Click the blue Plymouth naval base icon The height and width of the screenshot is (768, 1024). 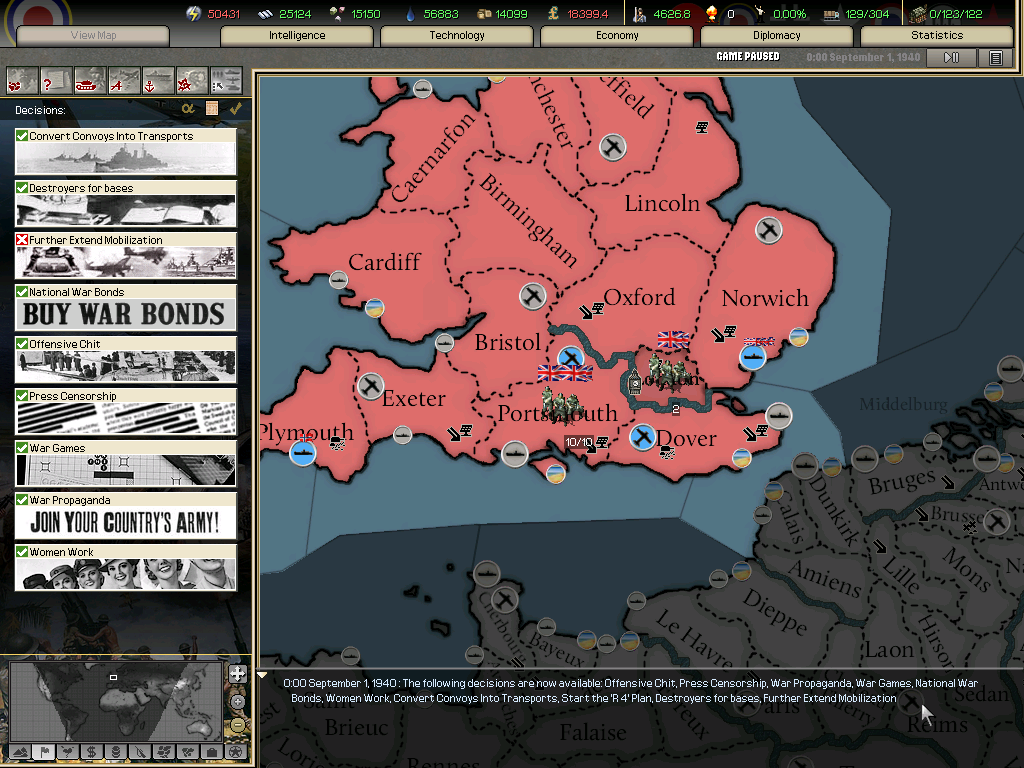click(302, 453)
